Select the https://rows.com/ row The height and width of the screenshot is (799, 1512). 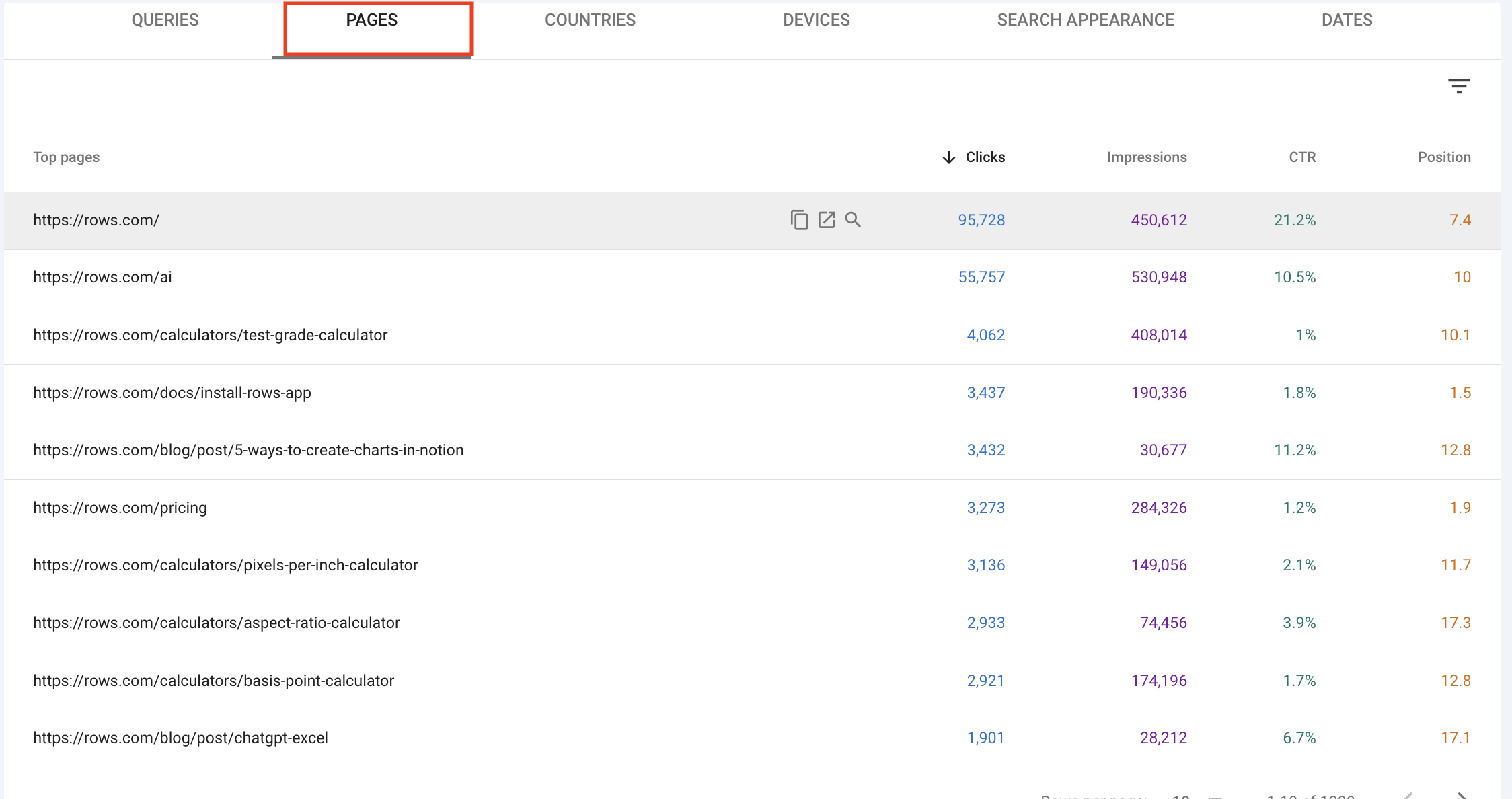click(752, 221)
